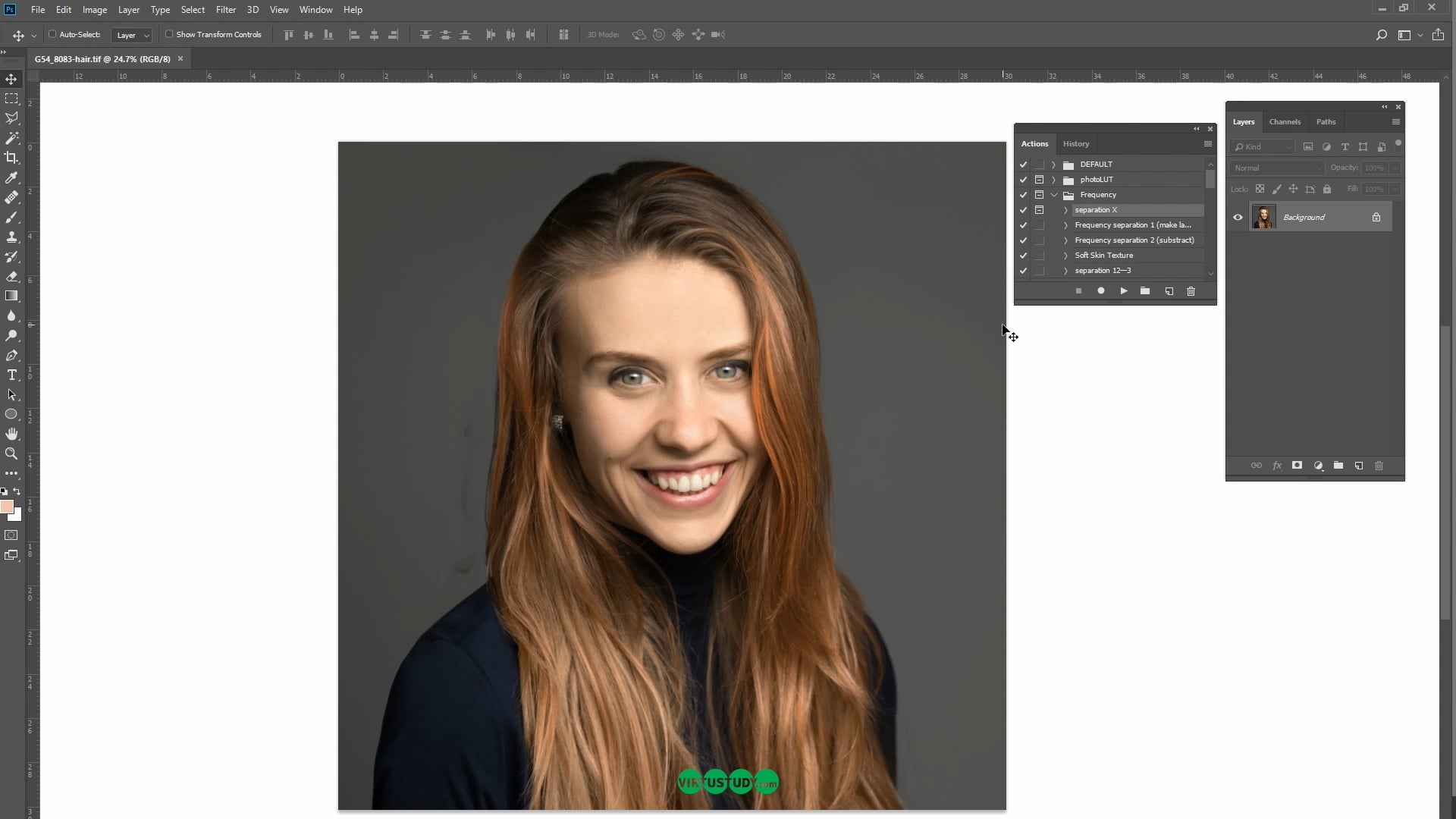Begin recording an action
The width and height of the screenshot is (1456, 819).
click(x=1101, y=291)
